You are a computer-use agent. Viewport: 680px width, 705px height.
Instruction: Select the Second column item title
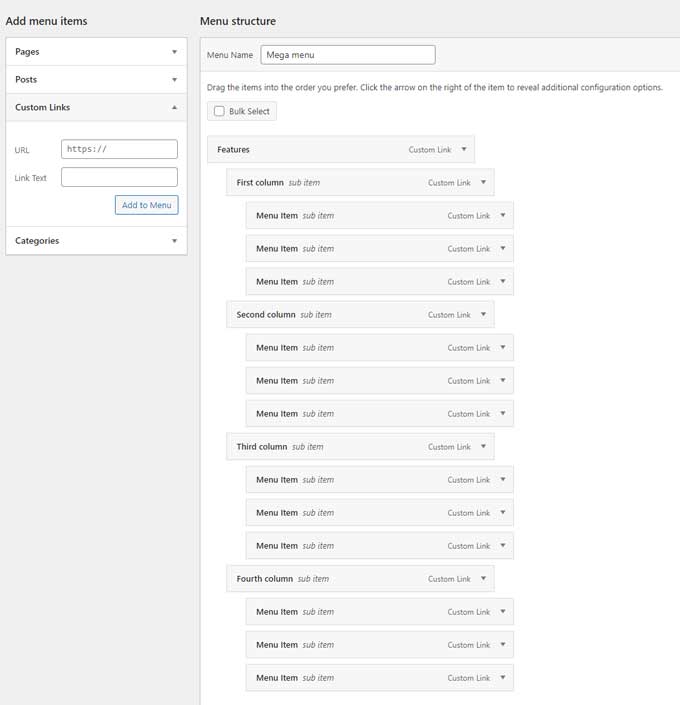pyautogui.click(x=266, y=315)
